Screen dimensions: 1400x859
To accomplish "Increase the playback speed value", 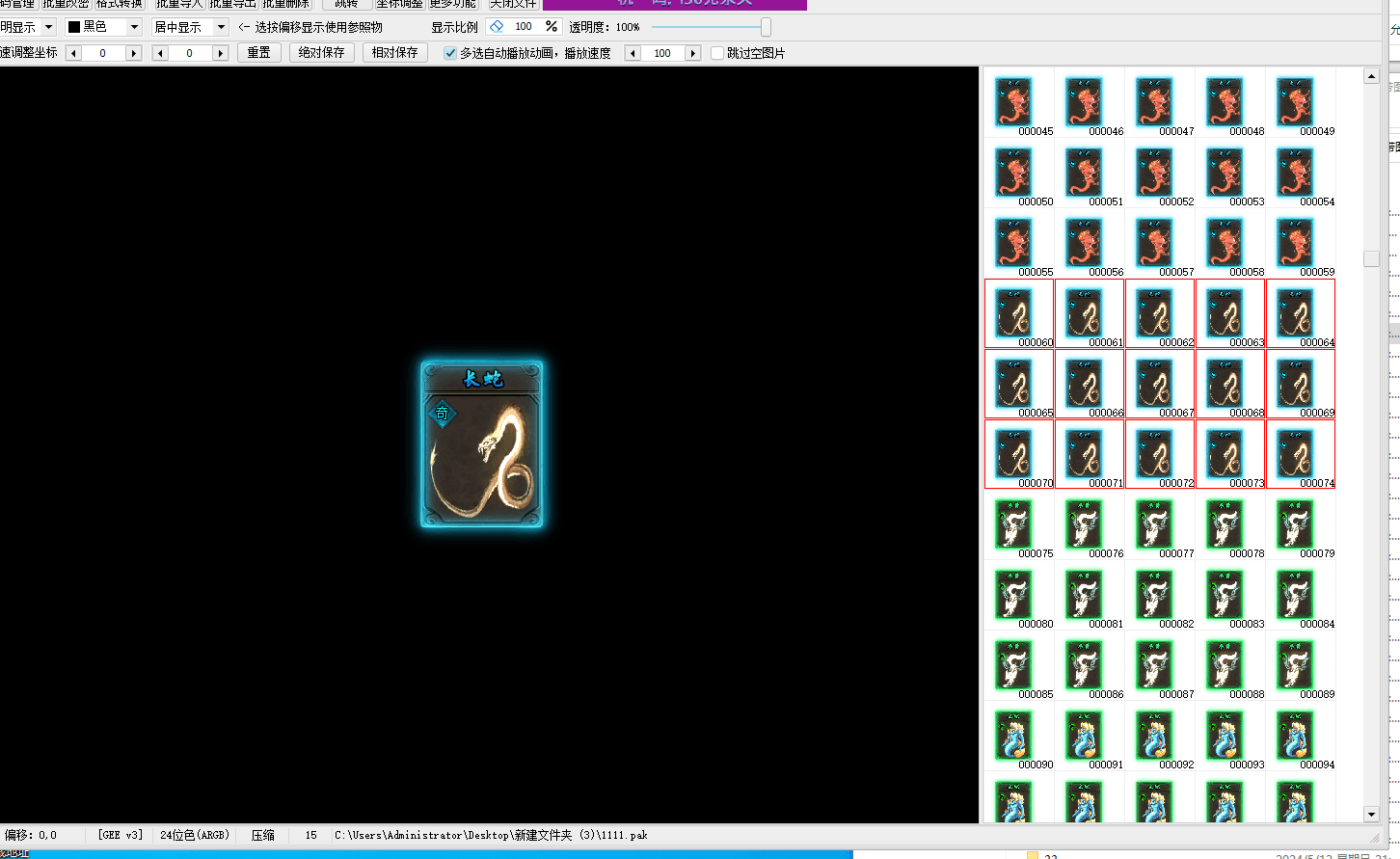I will (692, 53).
